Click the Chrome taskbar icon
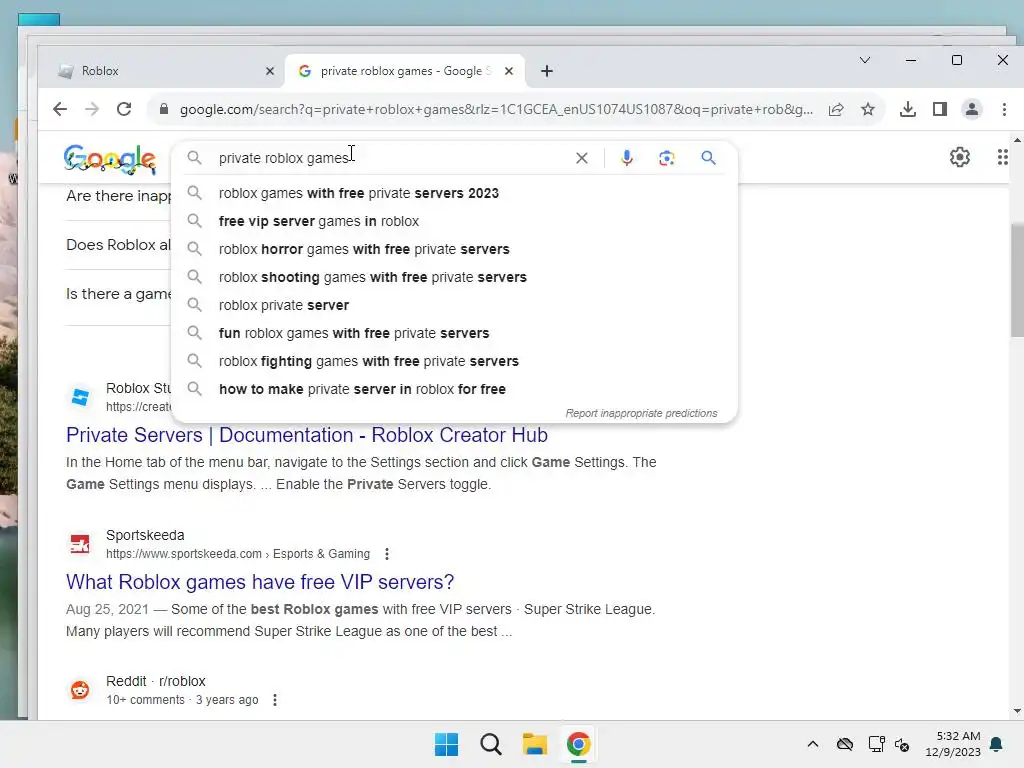The image size is (1024, 768). pos(579,744)
